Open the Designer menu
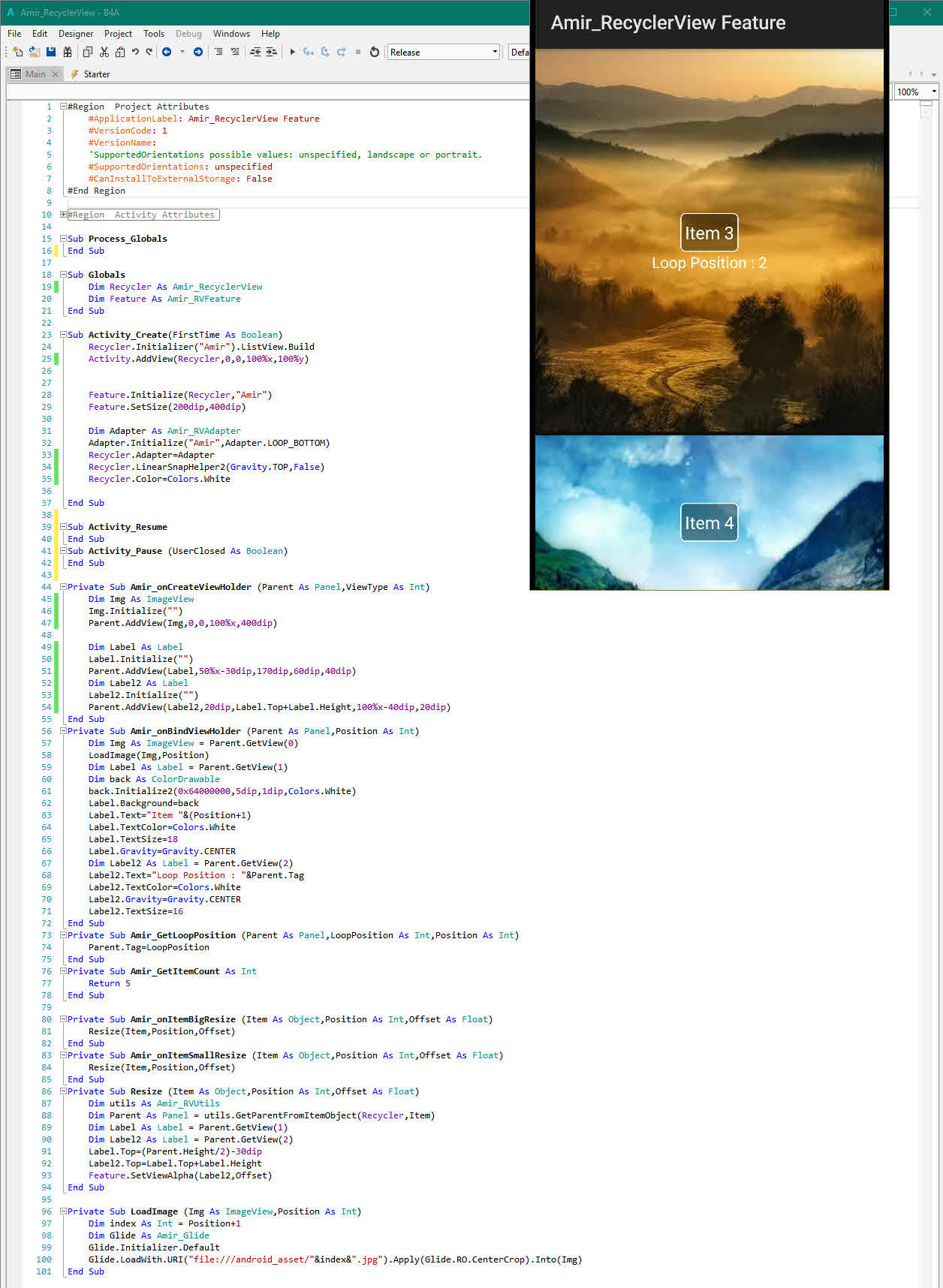Screen dimensions: 943x1288 coord(76,34)
